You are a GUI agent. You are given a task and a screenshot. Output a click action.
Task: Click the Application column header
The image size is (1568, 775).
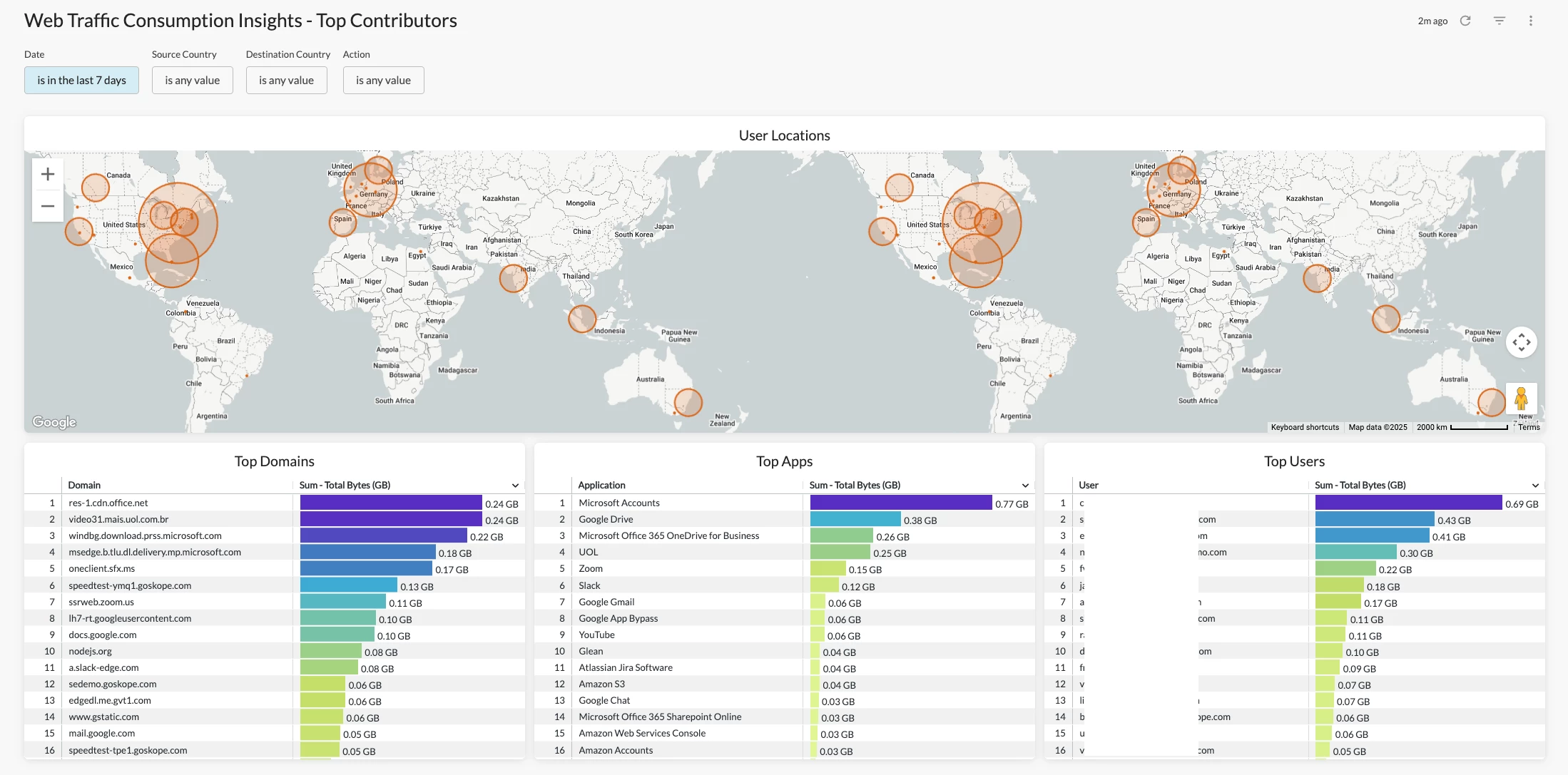(601, 485)
